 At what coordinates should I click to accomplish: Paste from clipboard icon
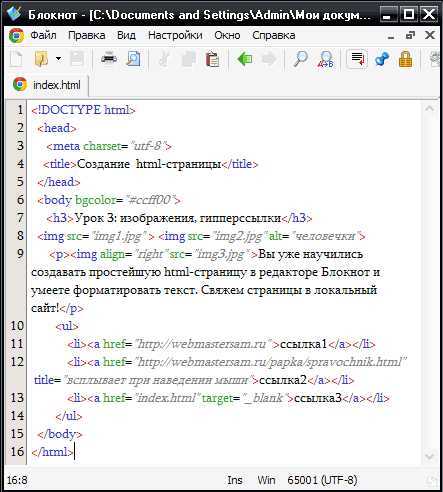212,60
